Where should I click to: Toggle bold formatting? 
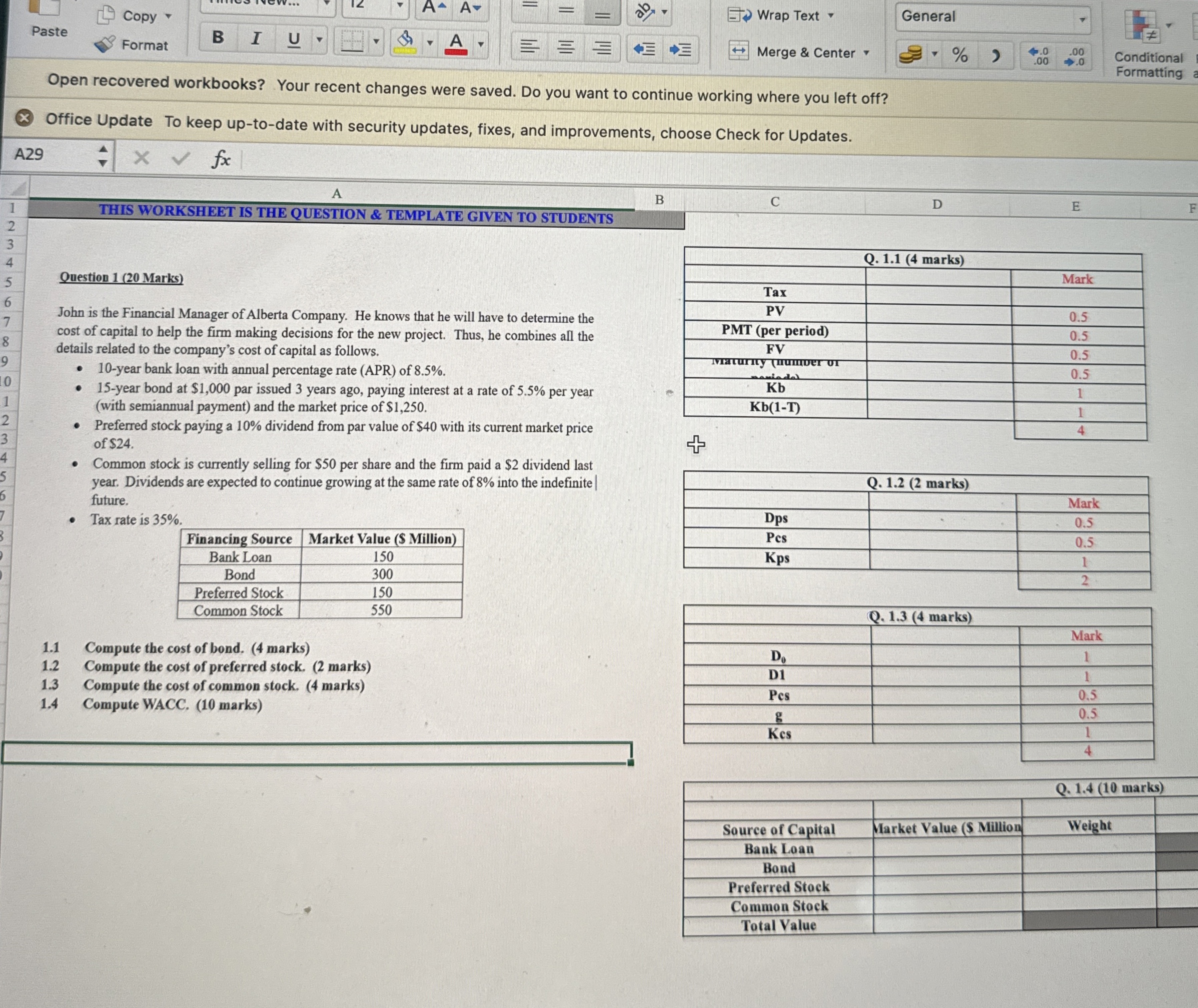pyautogui.click(x=217, y=37)
